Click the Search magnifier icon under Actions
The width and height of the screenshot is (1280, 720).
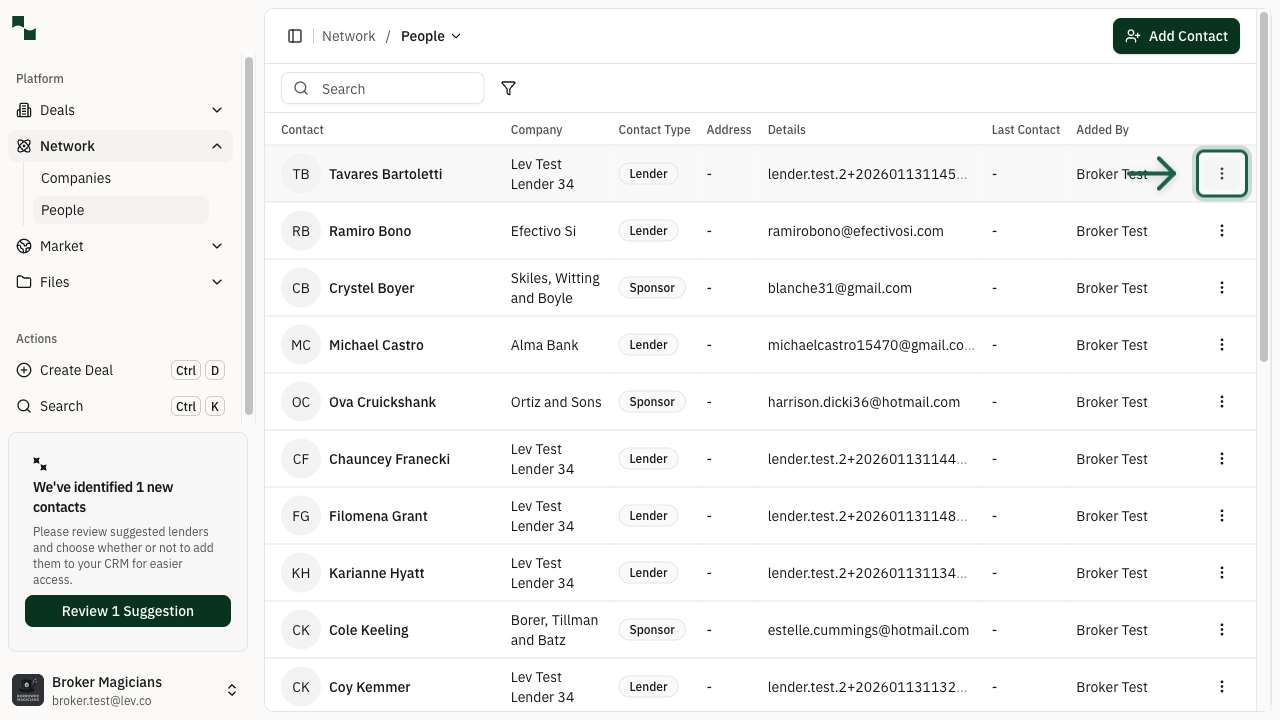point(23,406)
